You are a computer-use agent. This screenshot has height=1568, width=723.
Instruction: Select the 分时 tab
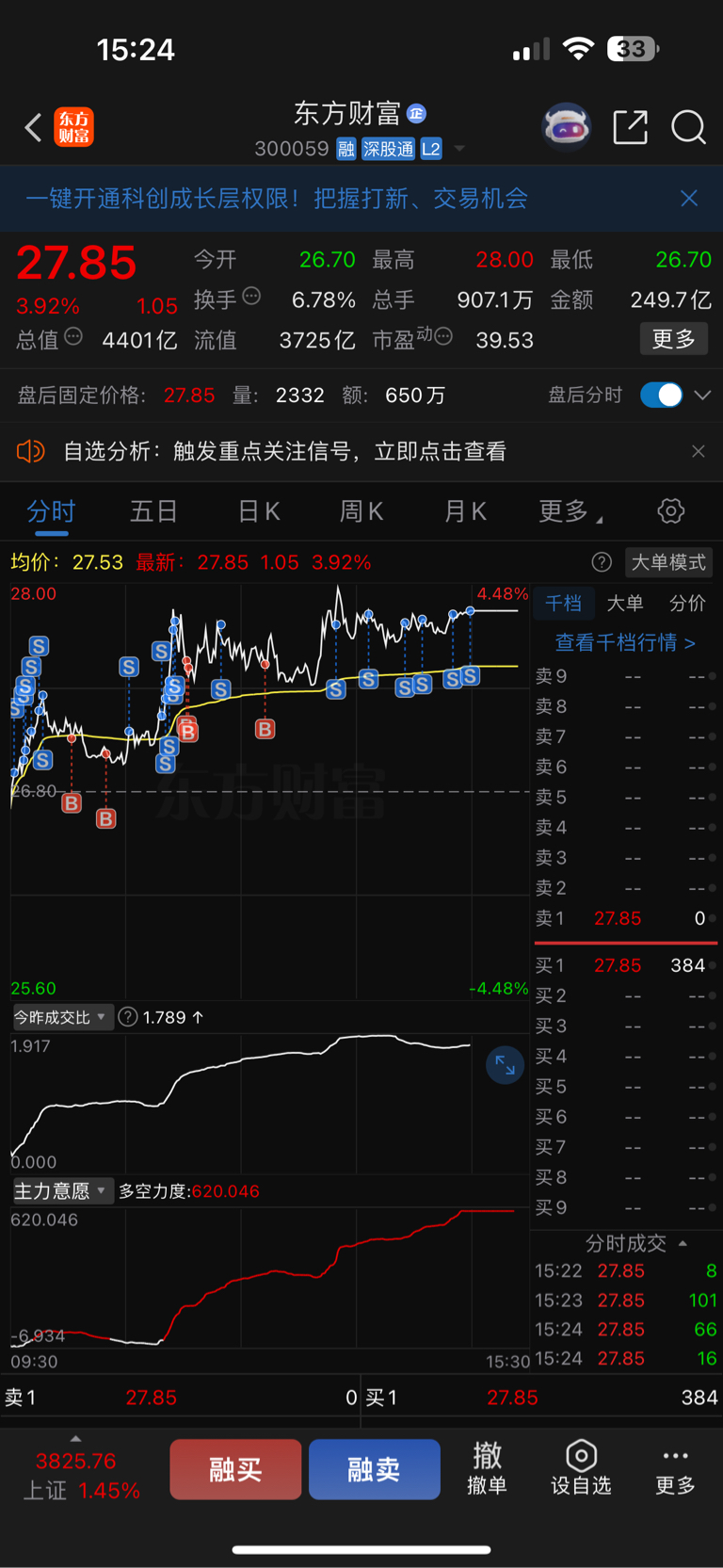[51, 511]
